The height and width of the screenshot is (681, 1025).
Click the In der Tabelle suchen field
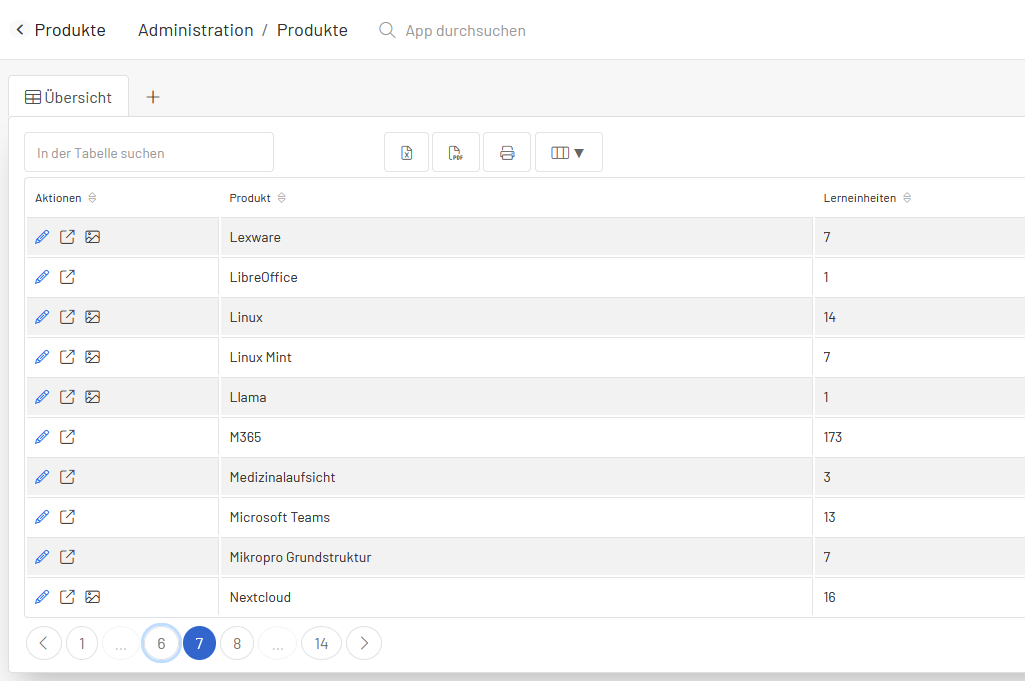point(149,153)
